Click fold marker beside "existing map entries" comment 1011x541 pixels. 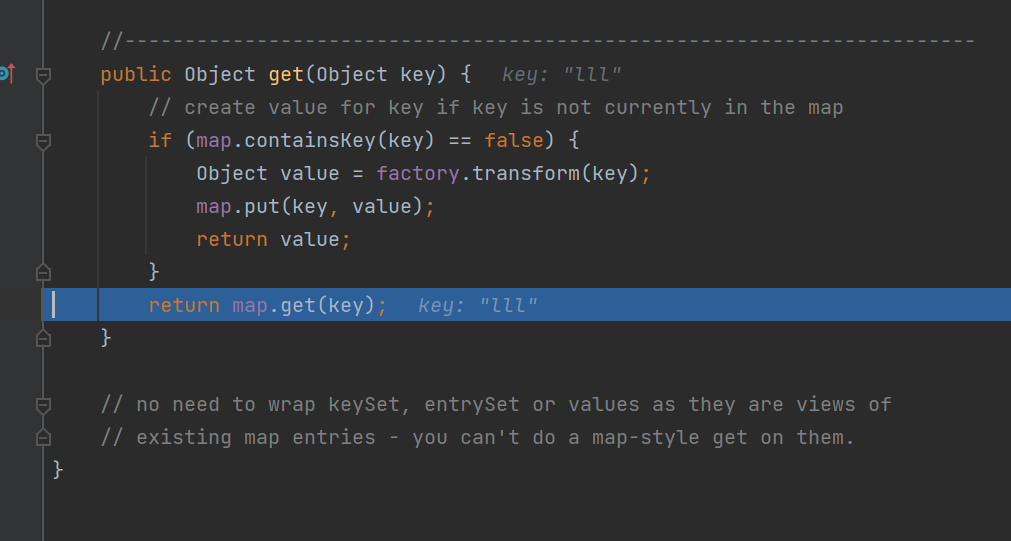pos(43,438)
